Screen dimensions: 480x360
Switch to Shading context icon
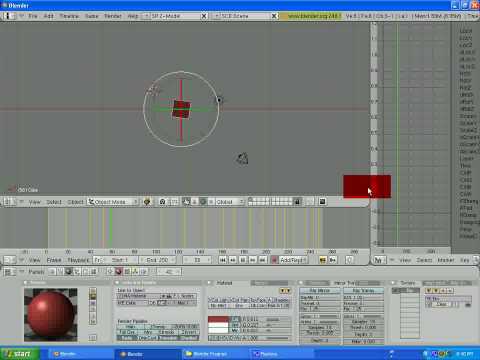69,272
